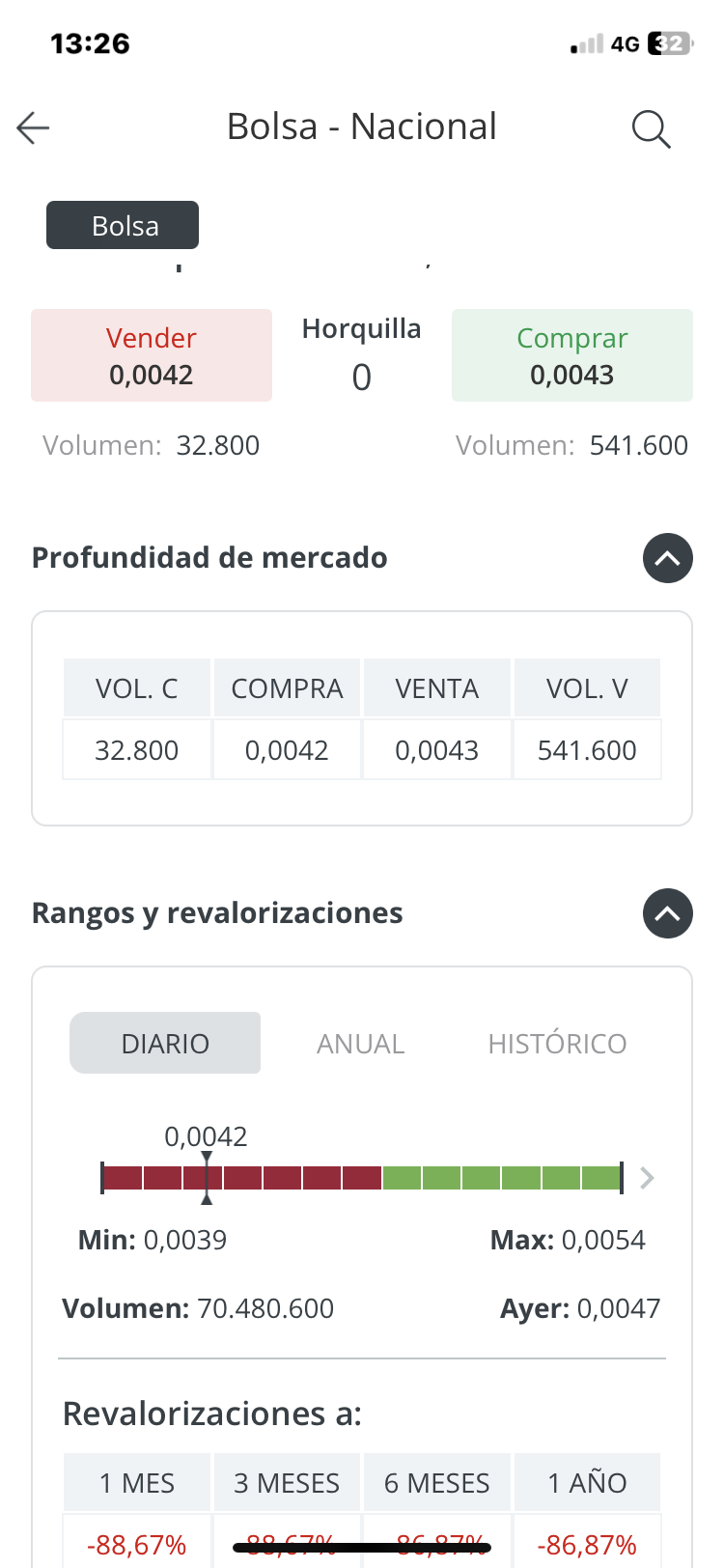Switch to the ANUAL tab
This screenshot has width=724, height=1568.
coord(360,1043)
